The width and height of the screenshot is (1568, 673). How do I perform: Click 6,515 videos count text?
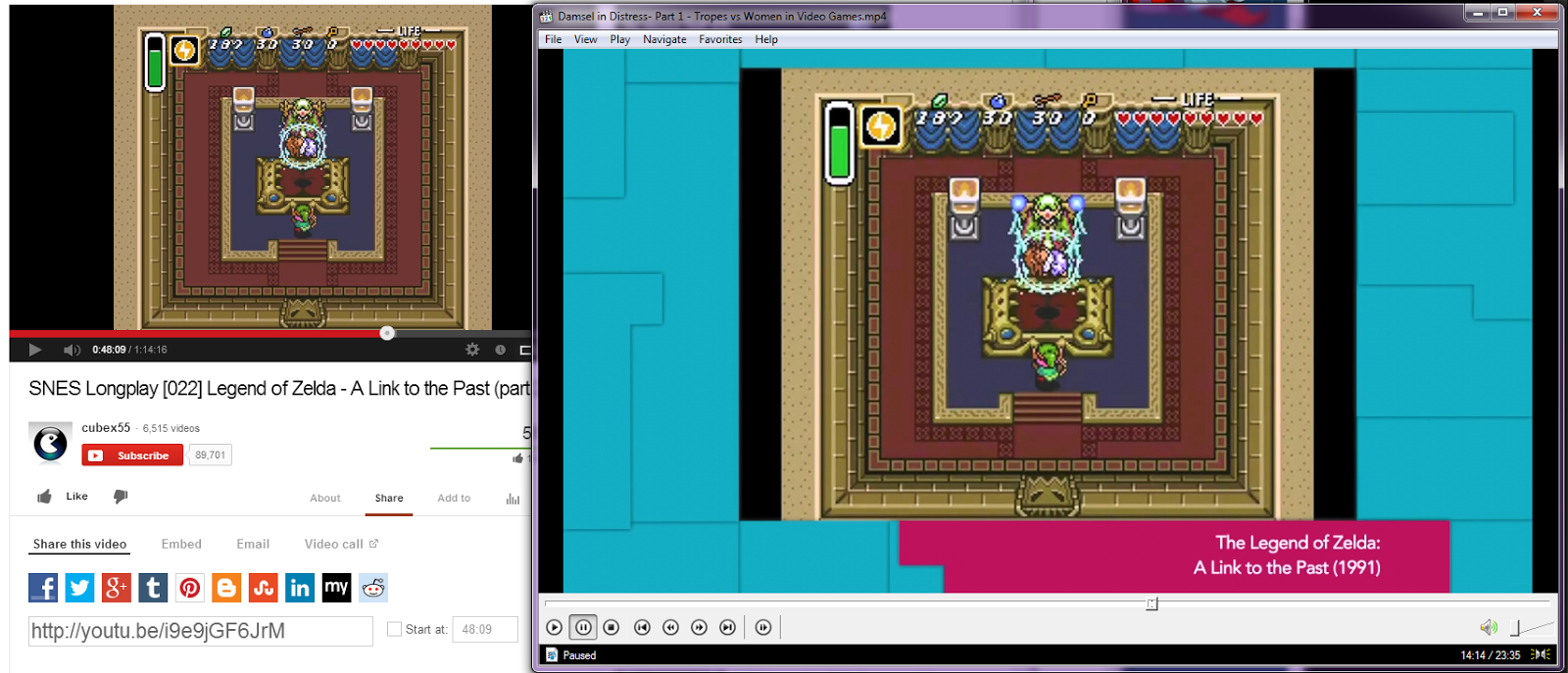[171, 428]
